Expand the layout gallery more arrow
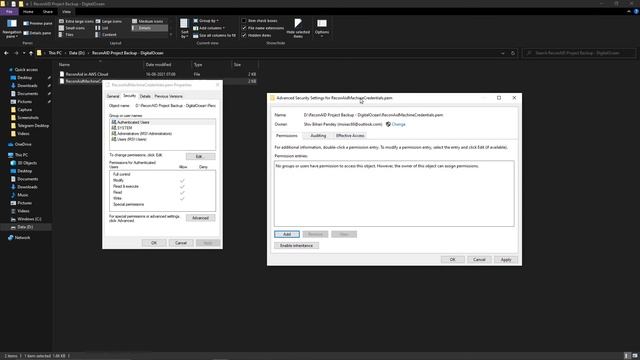The image size is (640, 360). click(171, 35)
